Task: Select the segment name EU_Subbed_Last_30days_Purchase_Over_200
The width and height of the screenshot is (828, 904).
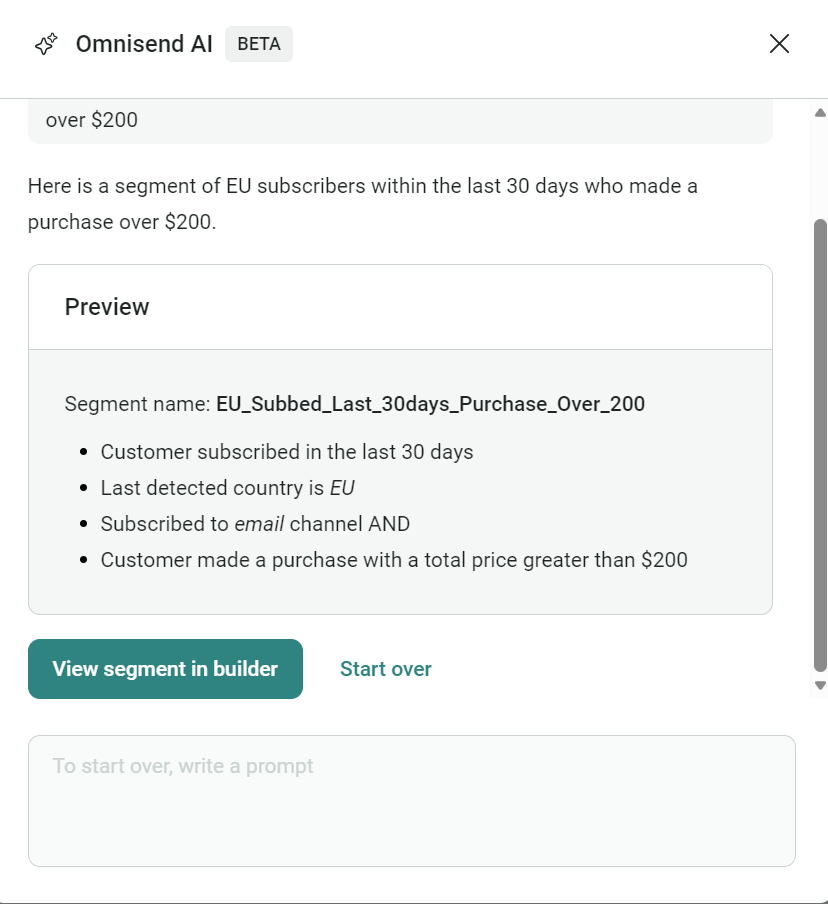Action: tap(431, 404)
